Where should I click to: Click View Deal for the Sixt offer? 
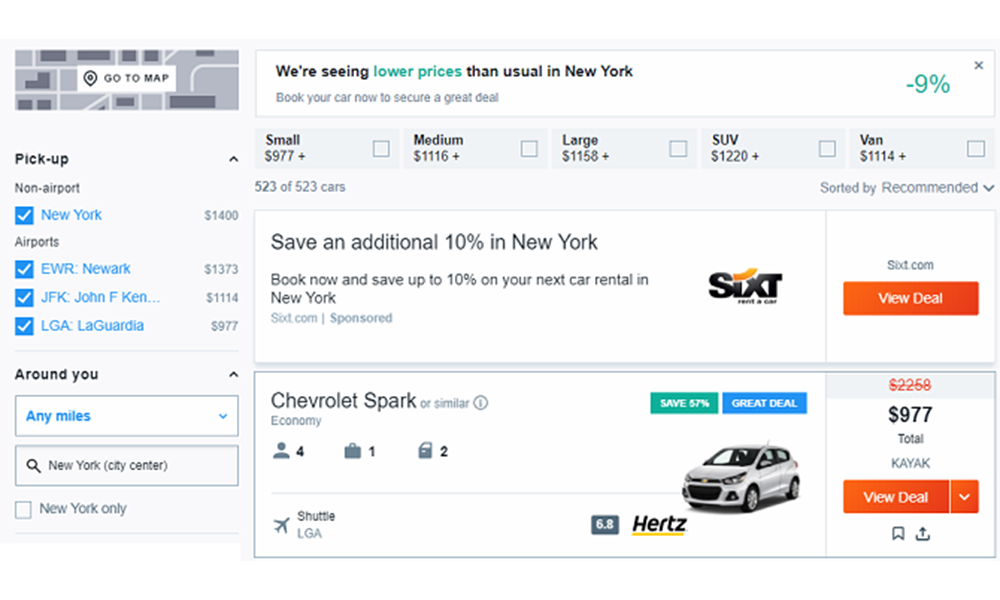[910, 298]
